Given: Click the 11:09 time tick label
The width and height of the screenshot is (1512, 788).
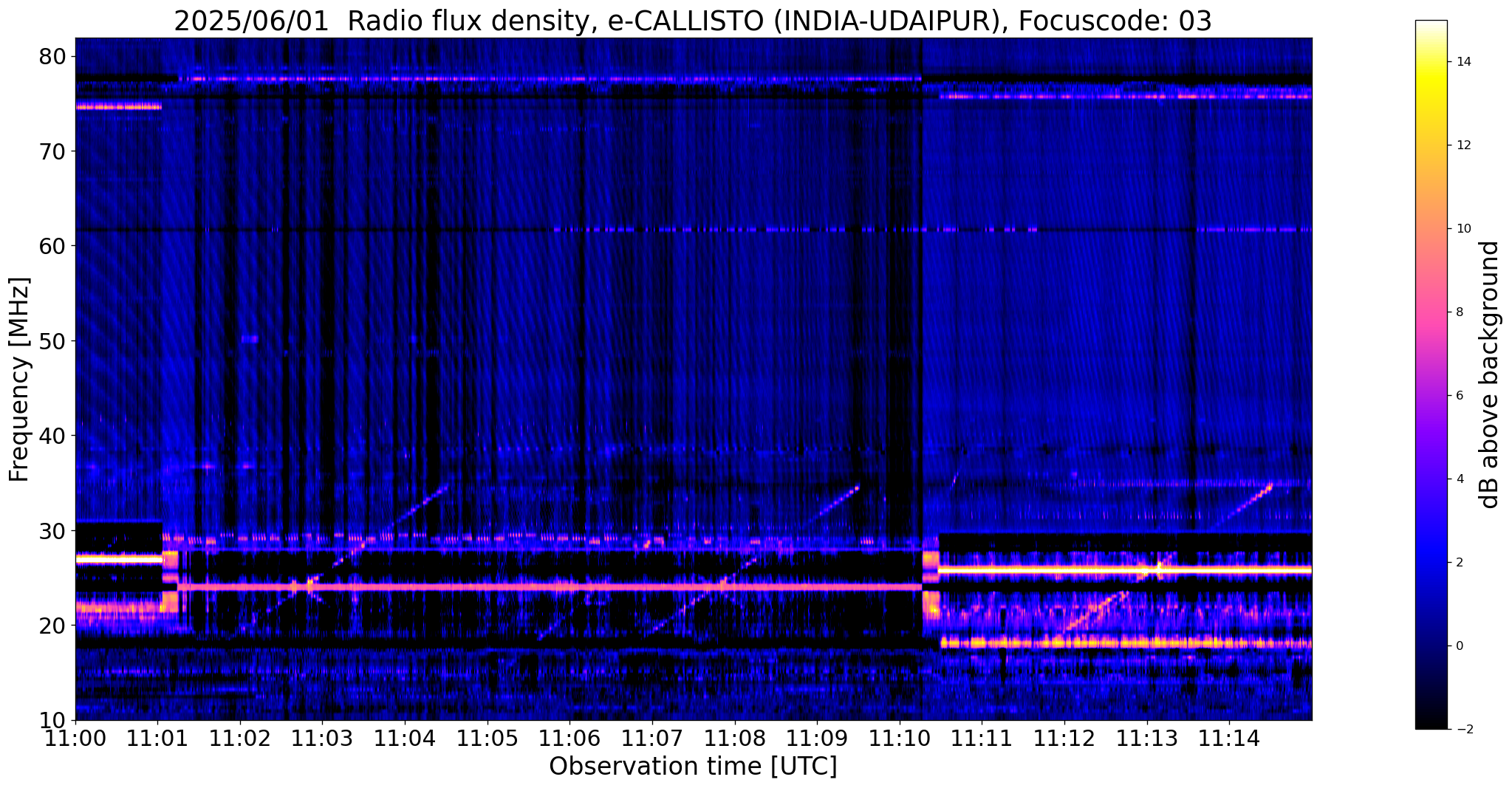Looking at the screenshot, I should (x=817, y=739).
